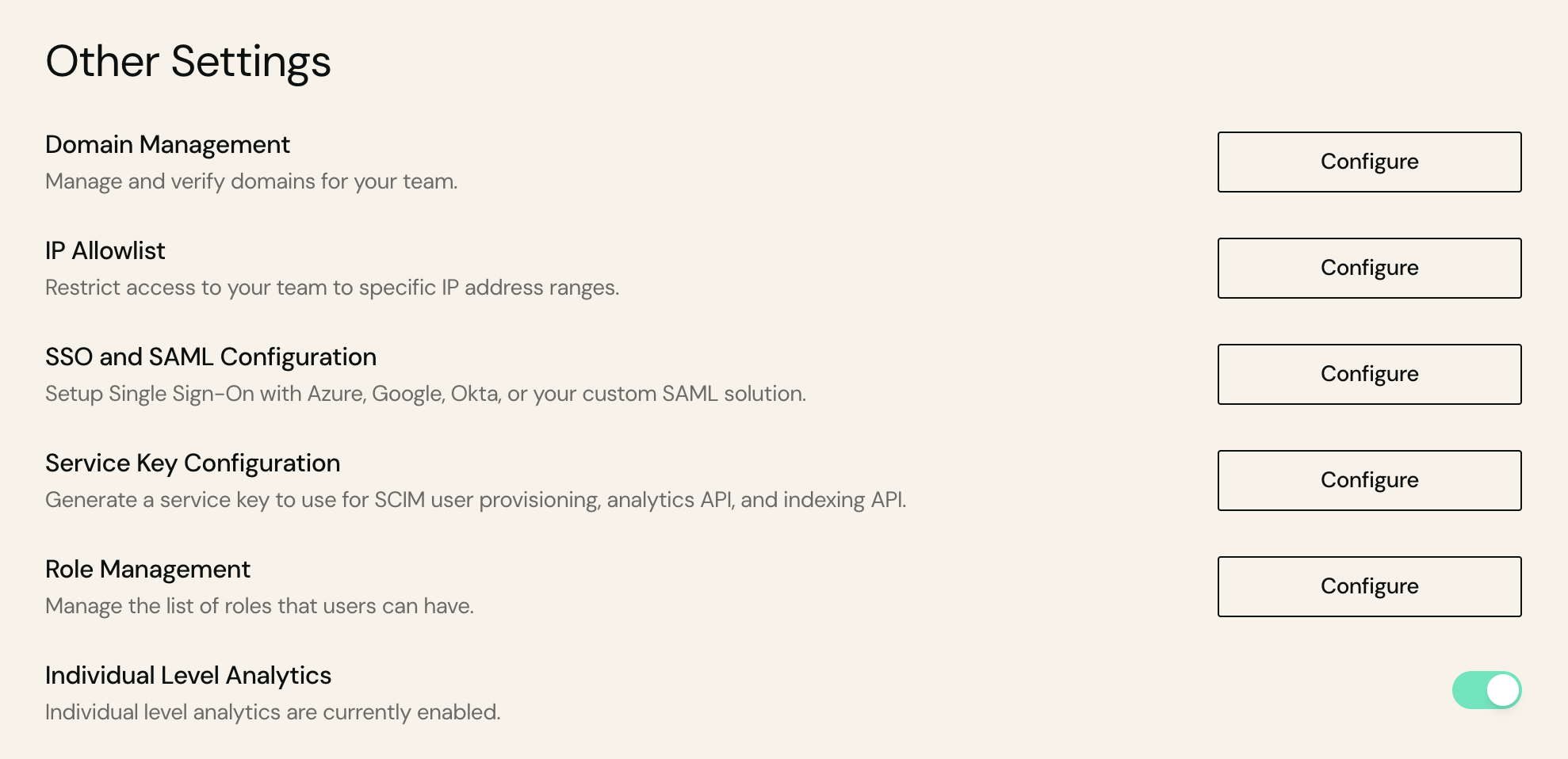
Task: Click the Individual Level Analytics title
Action: 188,676
